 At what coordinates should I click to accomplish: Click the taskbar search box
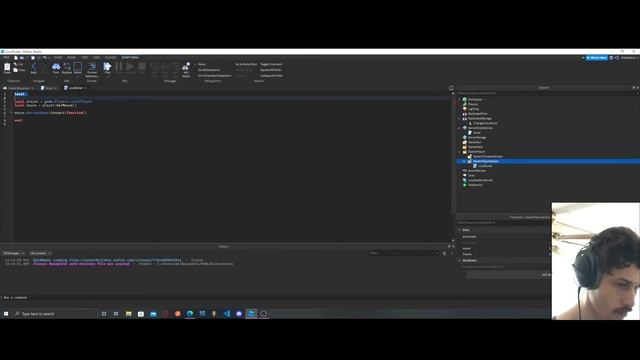pos(54,314)
